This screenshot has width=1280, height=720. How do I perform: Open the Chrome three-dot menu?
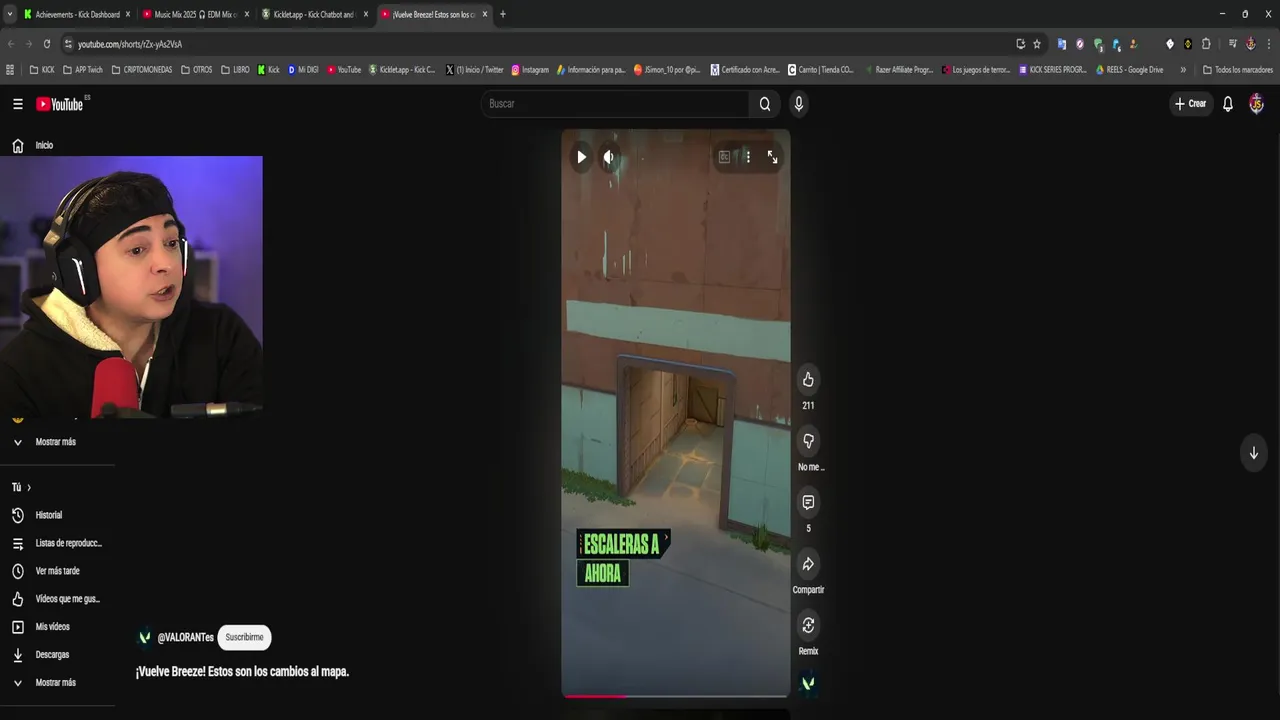pos(1268,44)
